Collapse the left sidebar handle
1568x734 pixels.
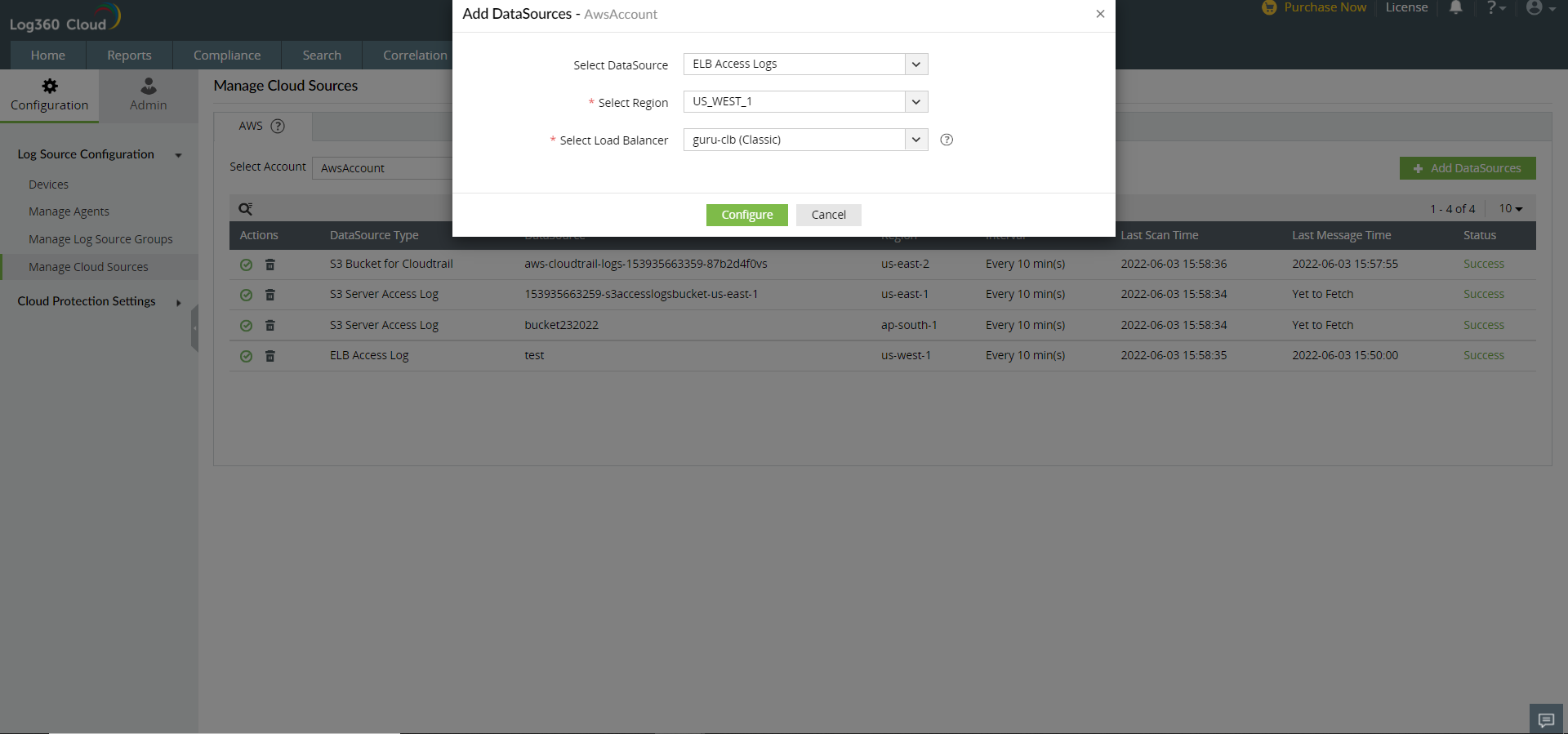click(194, 328)
